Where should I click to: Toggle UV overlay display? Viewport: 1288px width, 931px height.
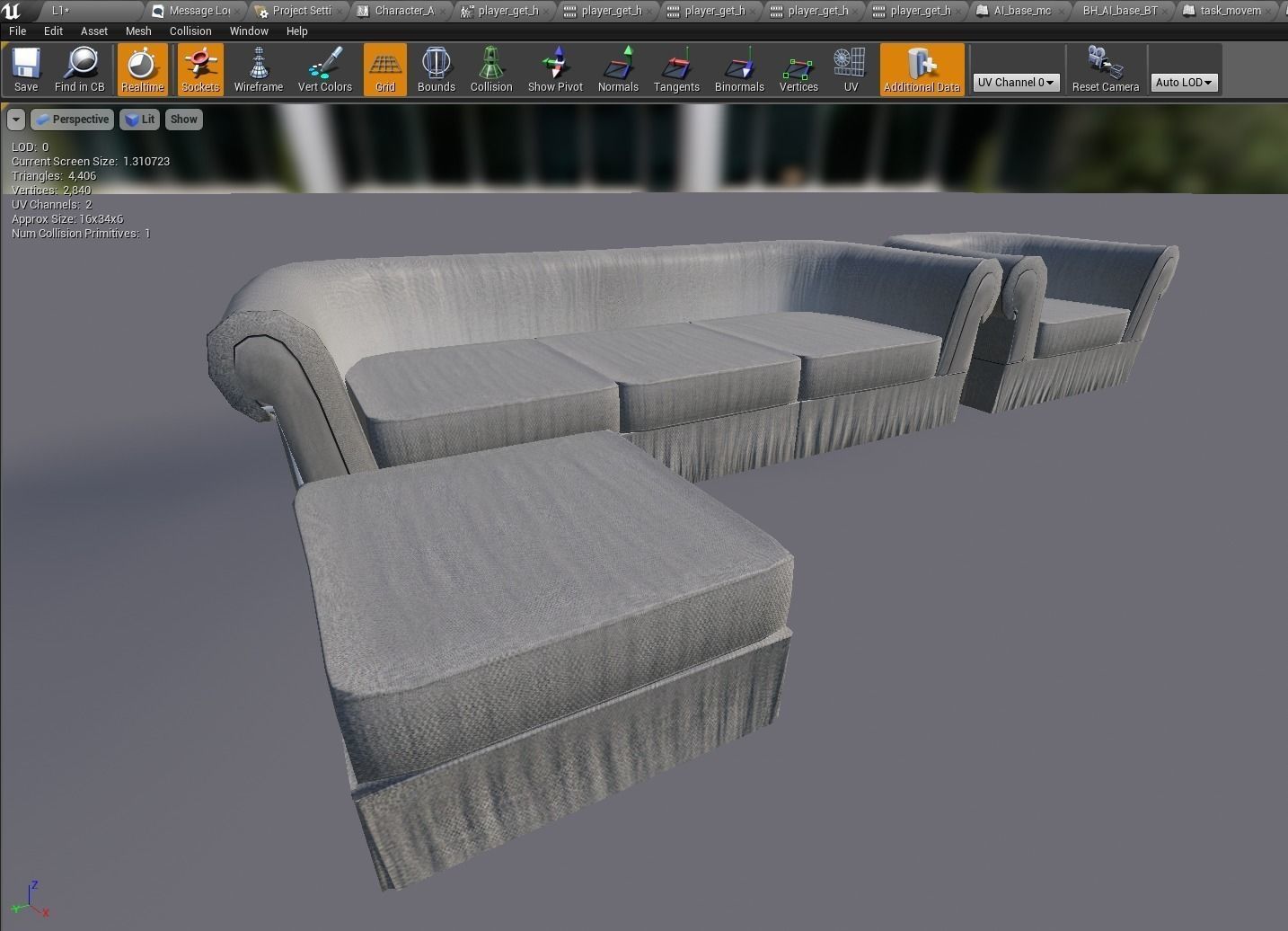(851, 69)
